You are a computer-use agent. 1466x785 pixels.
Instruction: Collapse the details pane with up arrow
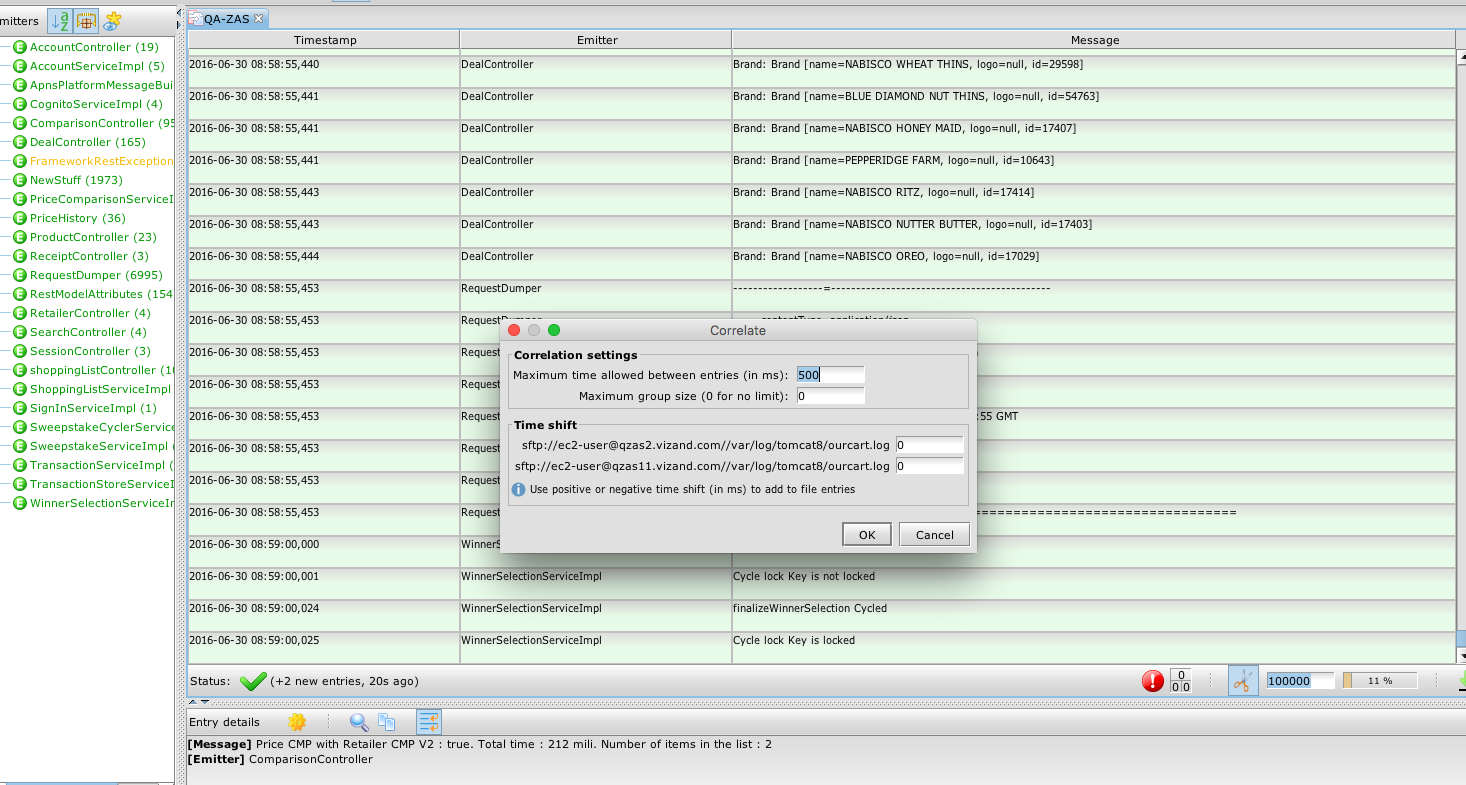(x=194, y=700)
